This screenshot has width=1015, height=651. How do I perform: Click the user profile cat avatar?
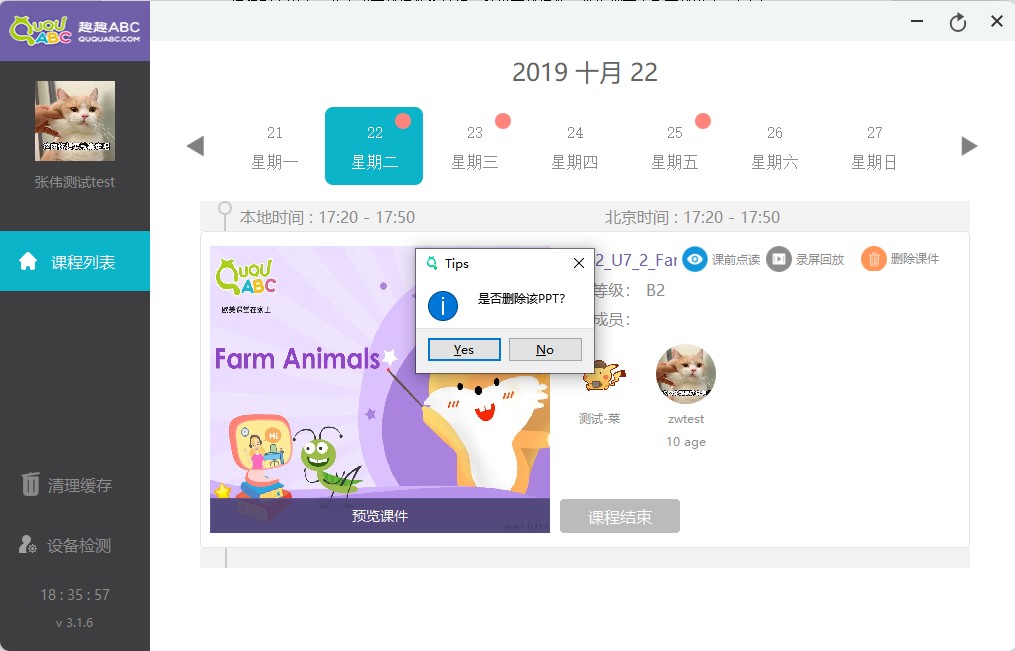click(x=75, y=121)
